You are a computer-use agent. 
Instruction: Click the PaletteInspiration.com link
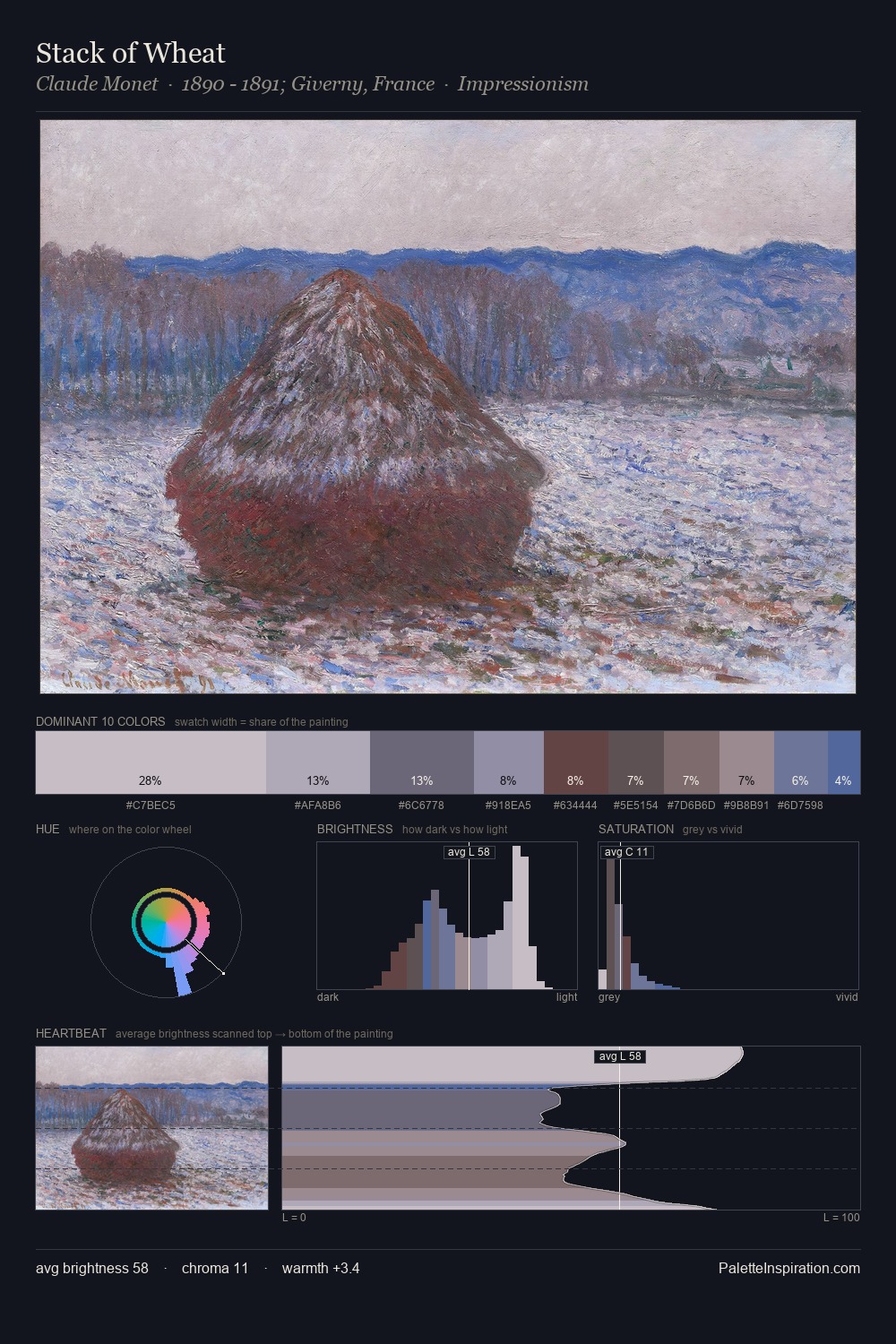789,1268
